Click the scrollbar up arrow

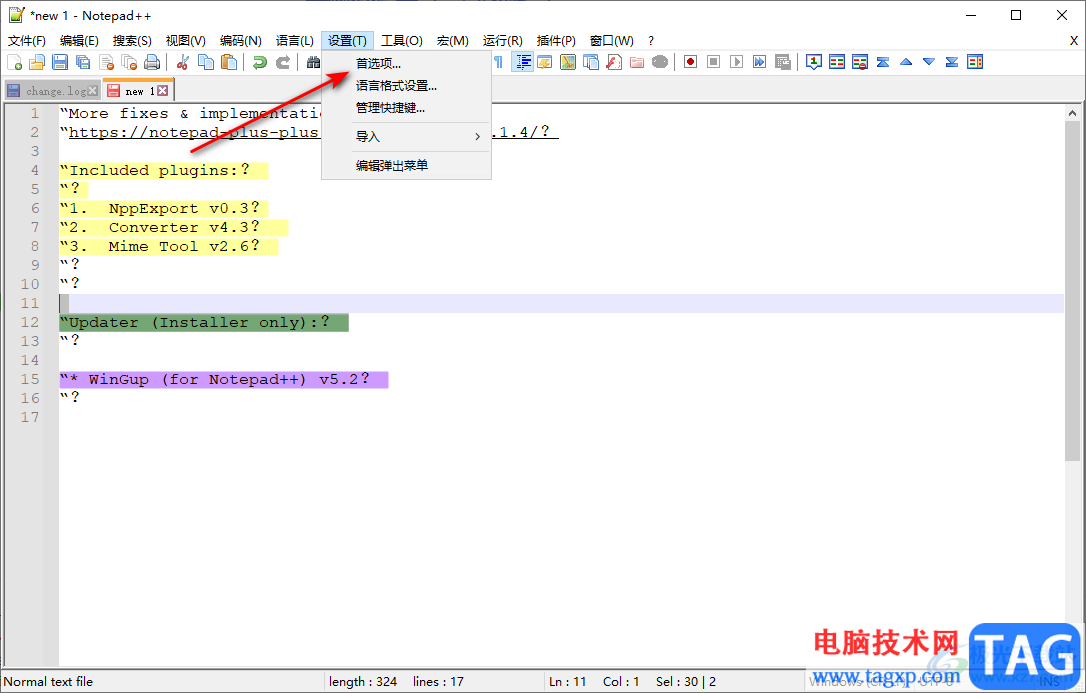click(1072, 113)
